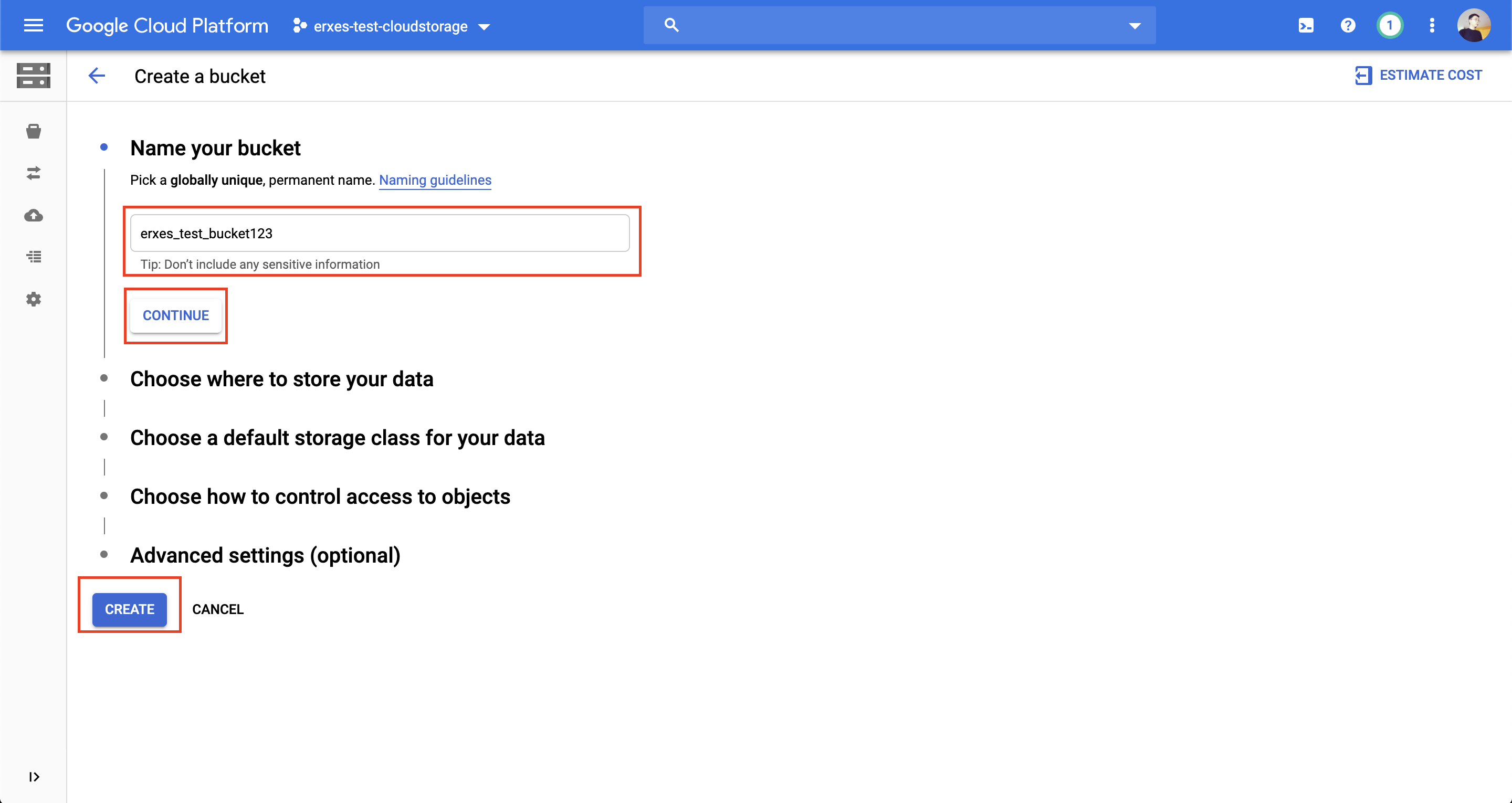This screenshot has width=1512, height=803.
Task: Go back using the arrow beside Create a bucket
Action: [x=97, y=76]
